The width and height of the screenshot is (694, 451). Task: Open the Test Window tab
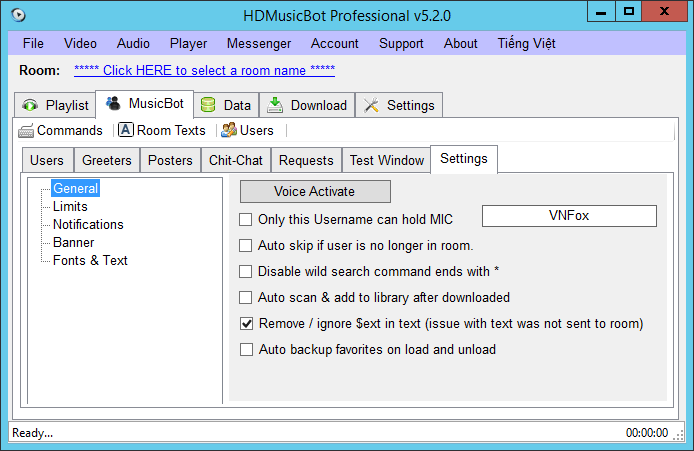pyautogui.click(x=387, y=160)
